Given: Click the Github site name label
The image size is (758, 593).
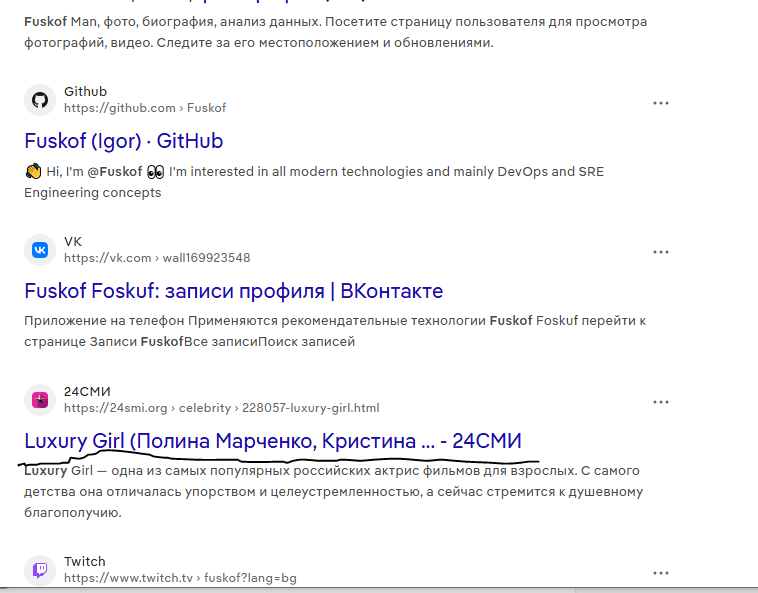Looking at the screenshot, I should 85,92.
